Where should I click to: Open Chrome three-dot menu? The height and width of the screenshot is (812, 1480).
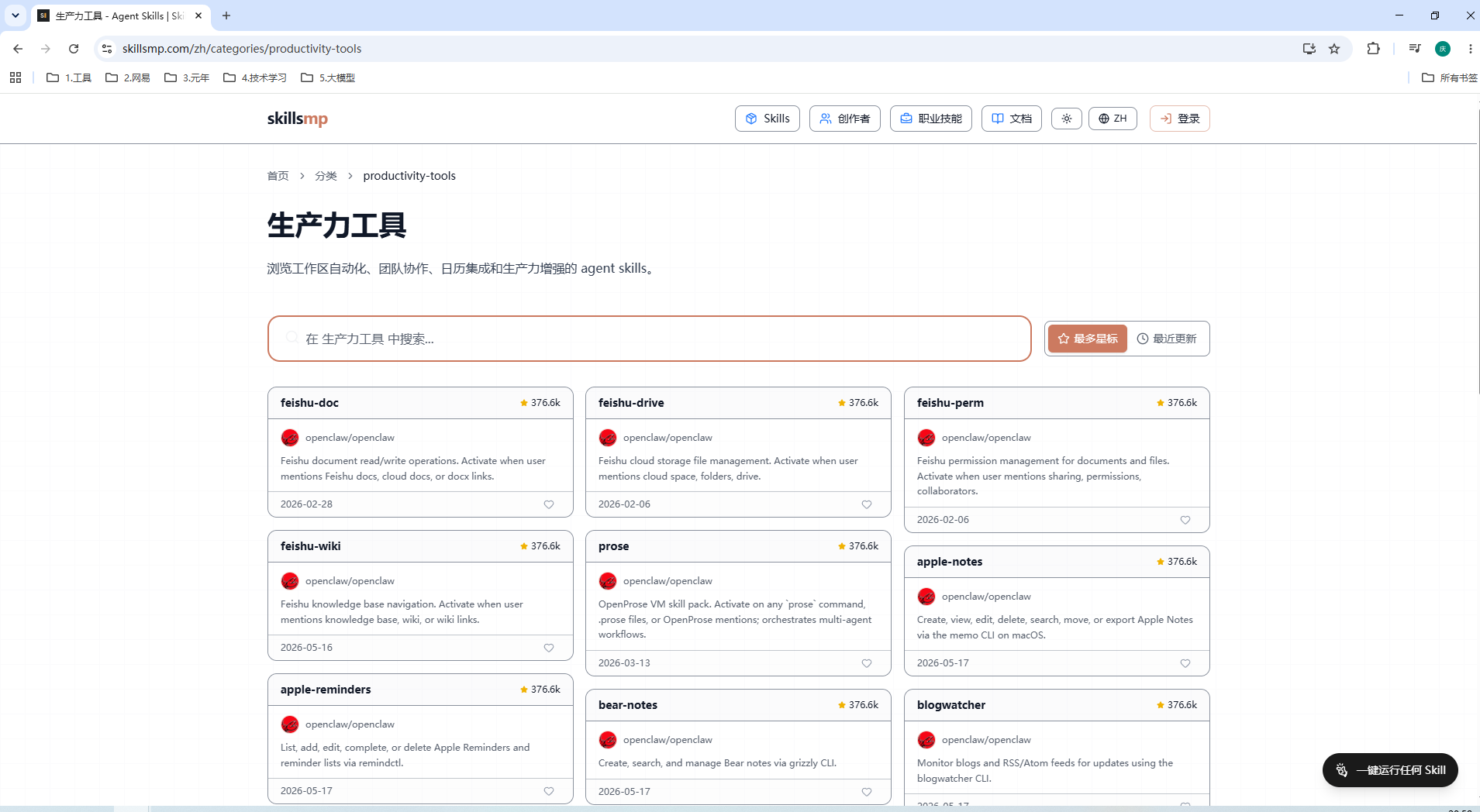coord(1470,49)
